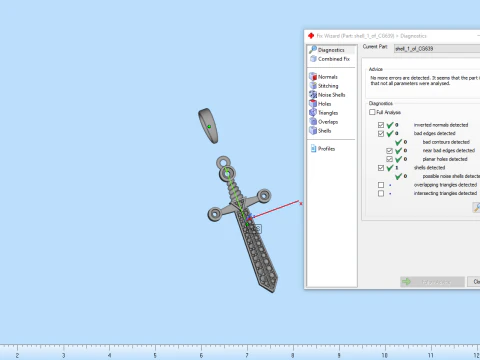The width and height of the screenshot is (480, 360).
Task: Select the Triangles fix icon
Action: coord(313,113)
